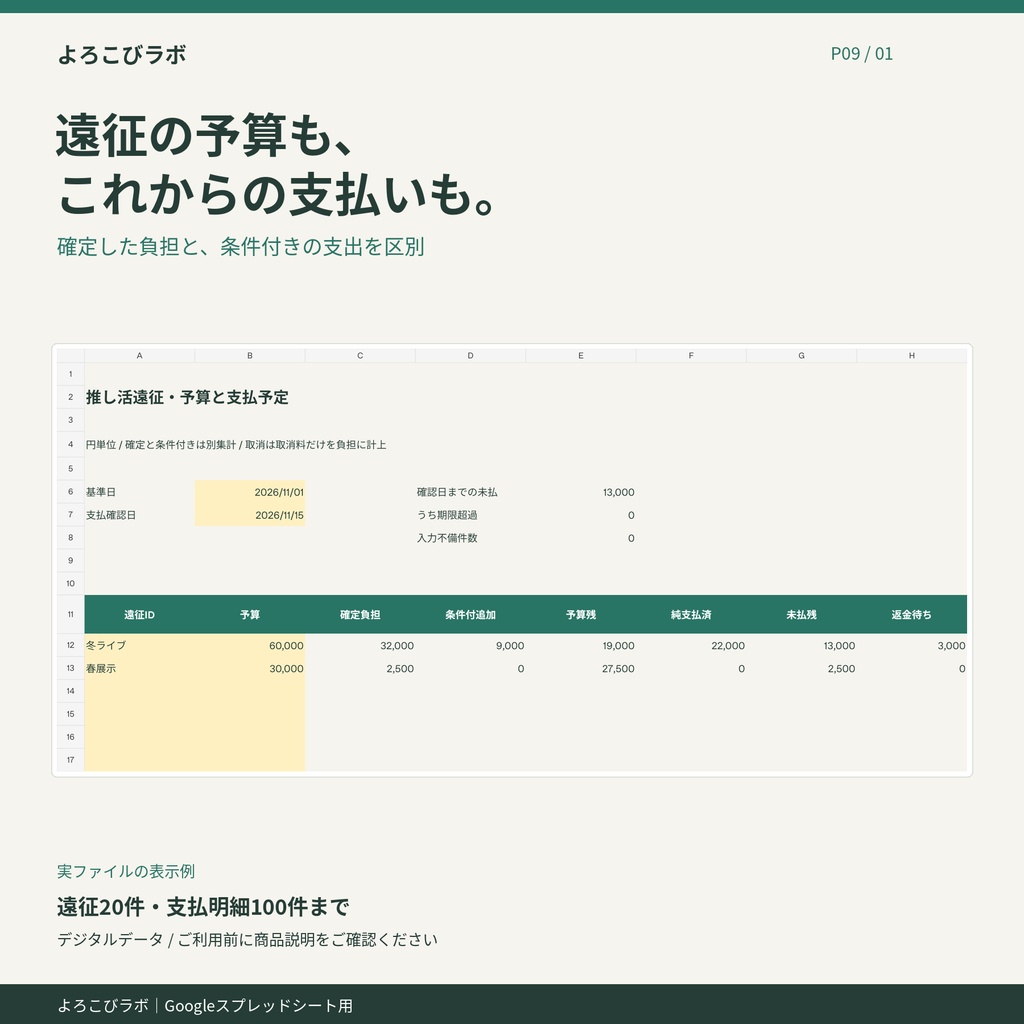The width and height of the screenshot is (1024, 1024).
Task: Click the 確認日までの未払 label
Action: 457,492
